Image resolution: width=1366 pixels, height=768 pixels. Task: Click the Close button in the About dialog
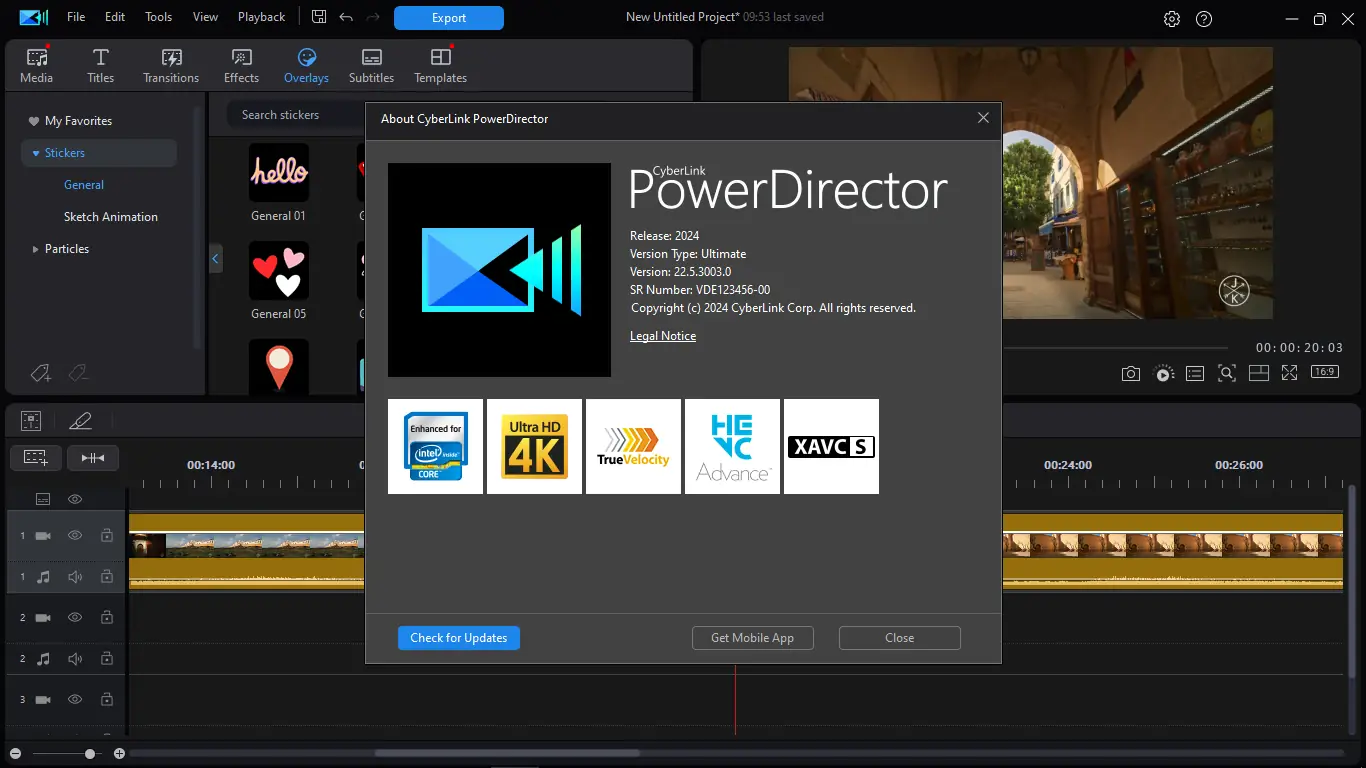[x=900, y=638]
